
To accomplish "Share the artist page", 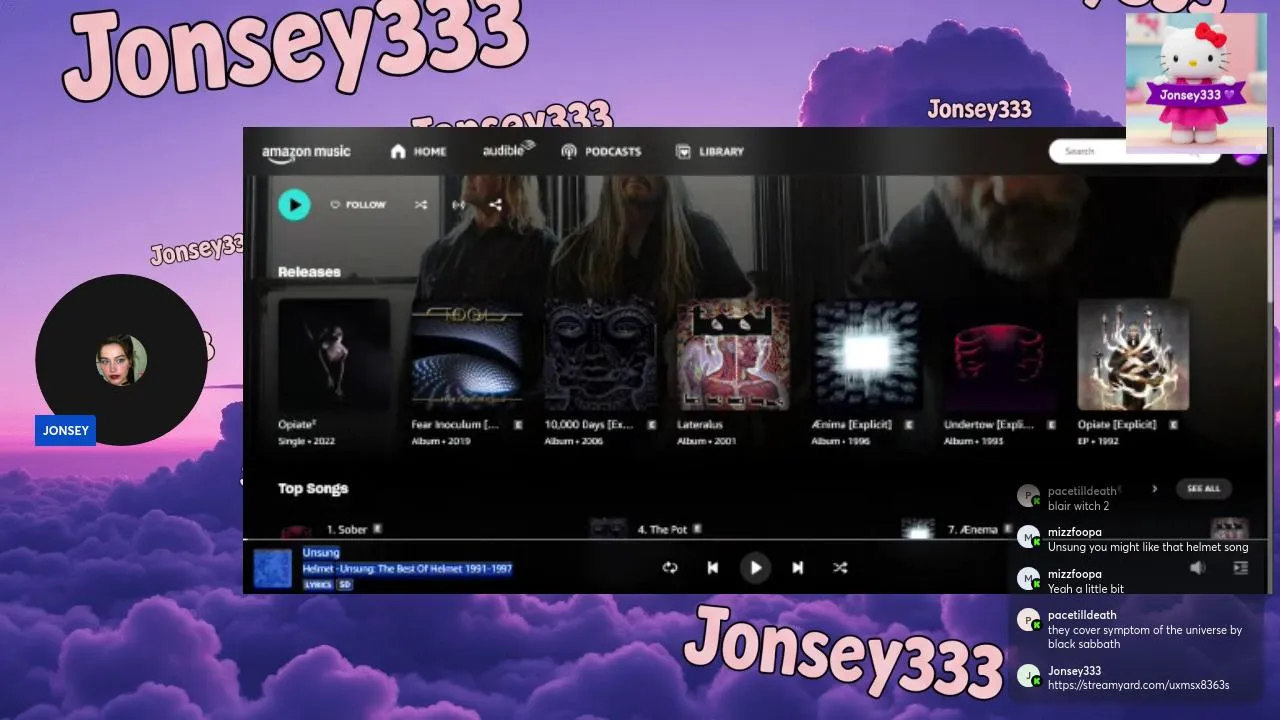I will pos(495,205).
